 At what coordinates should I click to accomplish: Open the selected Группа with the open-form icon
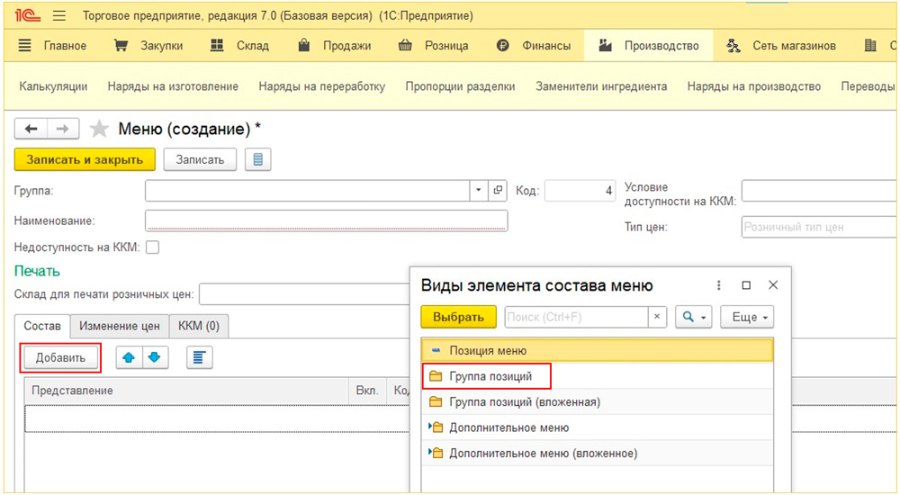[497, 190]
